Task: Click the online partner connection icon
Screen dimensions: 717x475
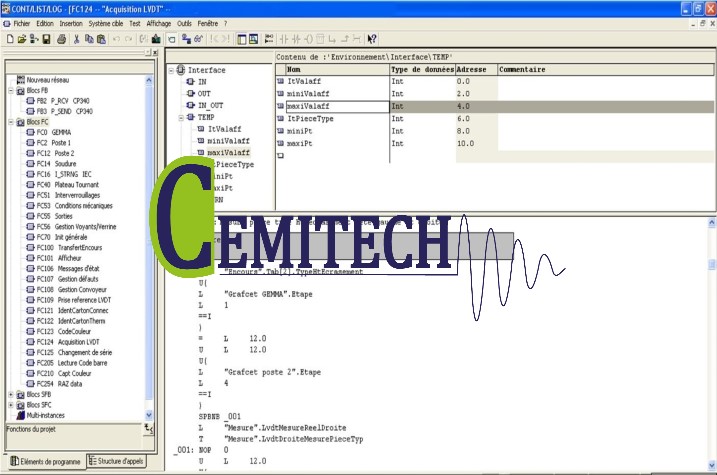Action: click(186, 39)
